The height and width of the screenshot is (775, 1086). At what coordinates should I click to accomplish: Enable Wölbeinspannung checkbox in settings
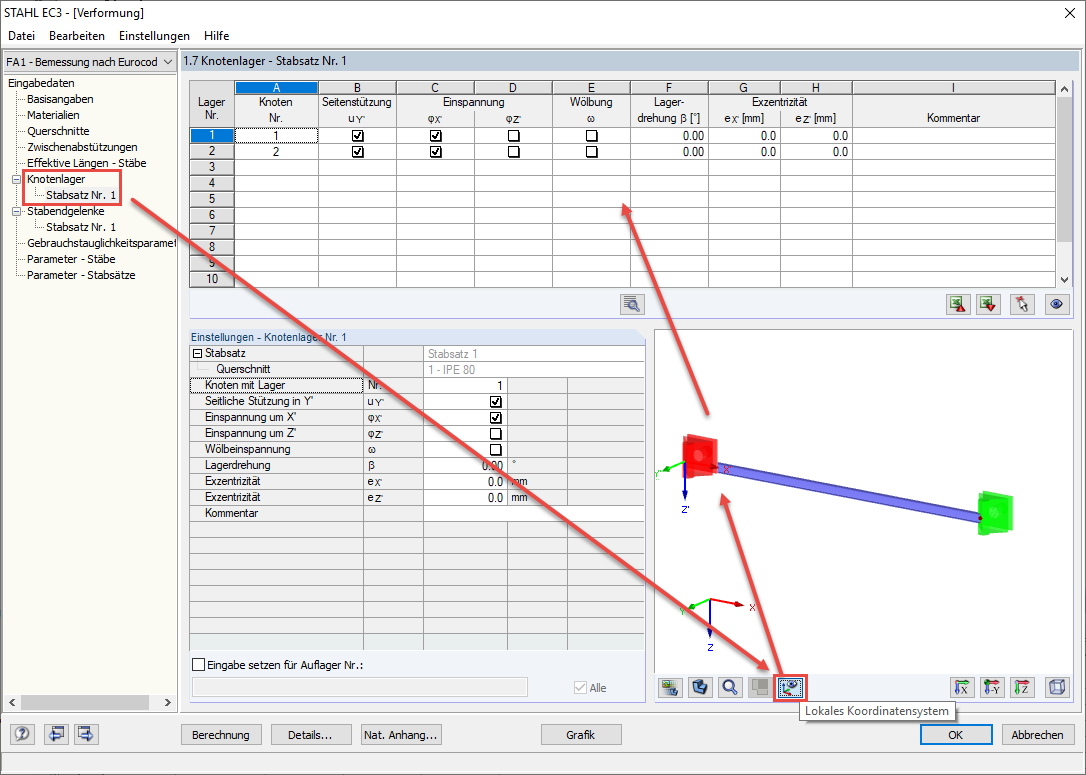pos(495,449)
